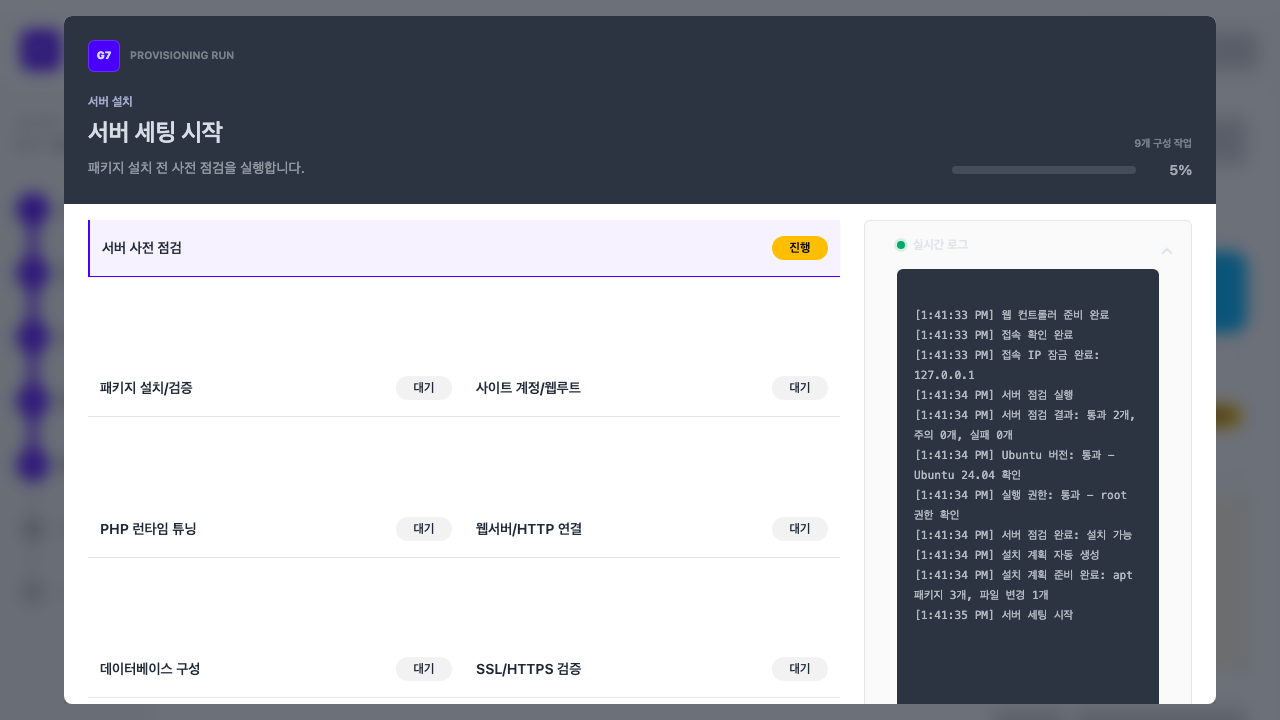Click the provisioning progress bar
The image size is (1280, 720).
(1044, 170)
